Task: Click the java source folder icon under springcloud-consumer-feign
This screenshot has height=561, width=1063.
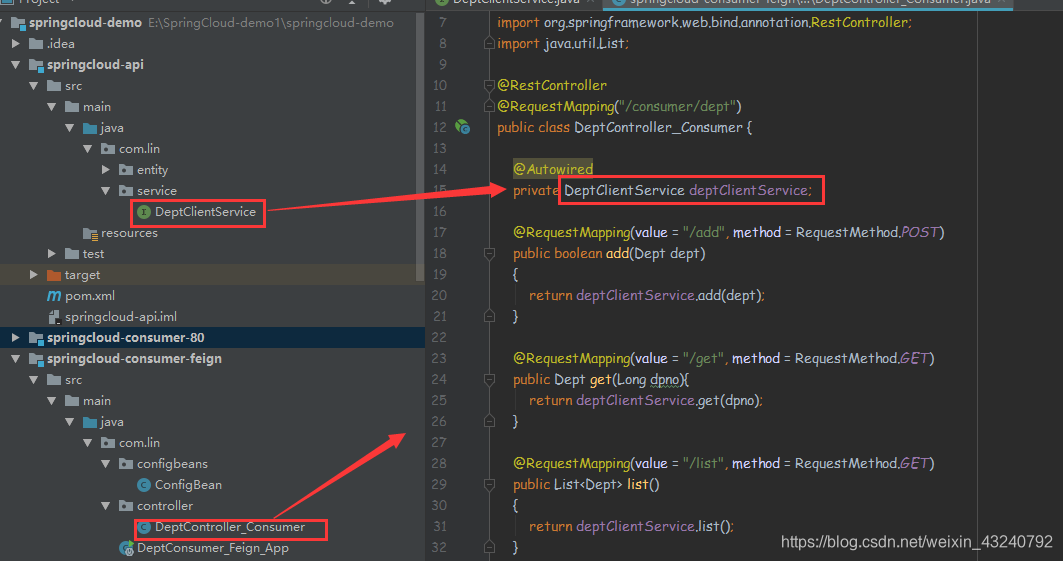Action: [x=90, y=422]
